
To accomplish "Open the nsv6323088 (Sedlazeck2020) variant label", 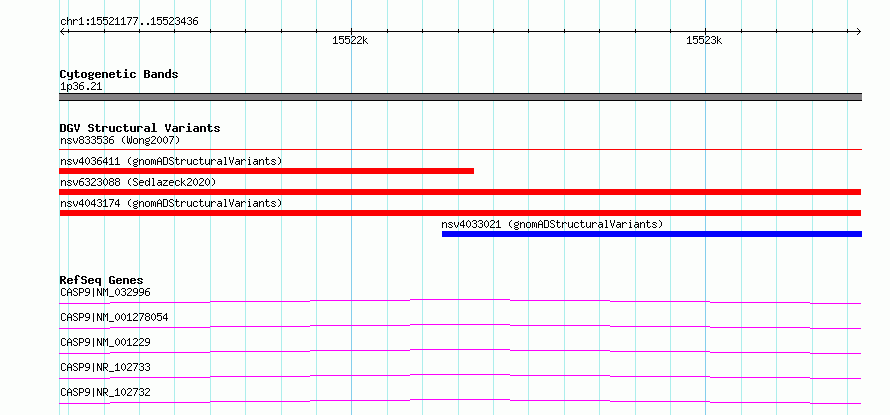I will pyautogui.click(x=138, y=182).
